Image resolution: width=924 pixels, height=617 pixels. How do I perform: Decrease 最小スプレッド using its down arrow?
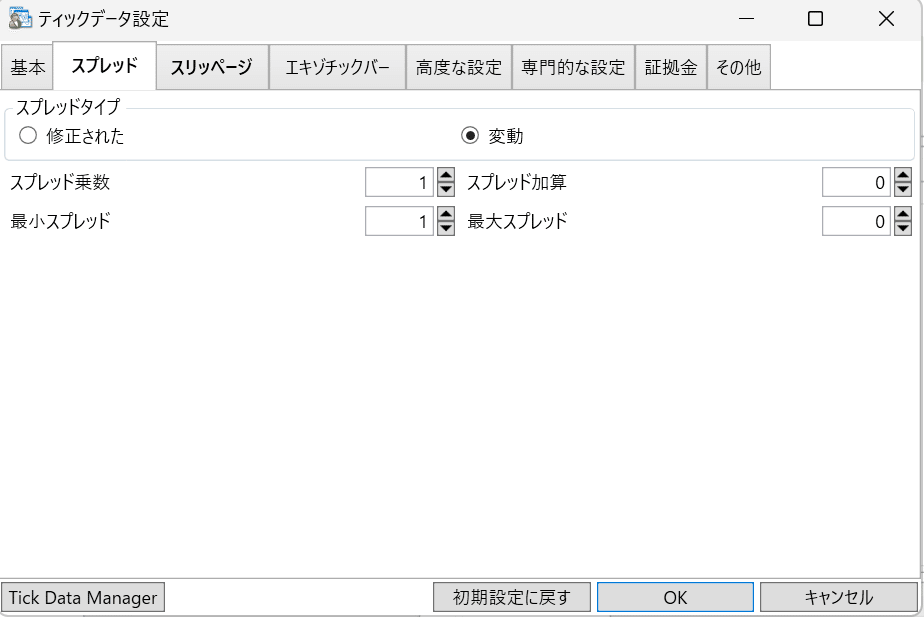point(444,226)
